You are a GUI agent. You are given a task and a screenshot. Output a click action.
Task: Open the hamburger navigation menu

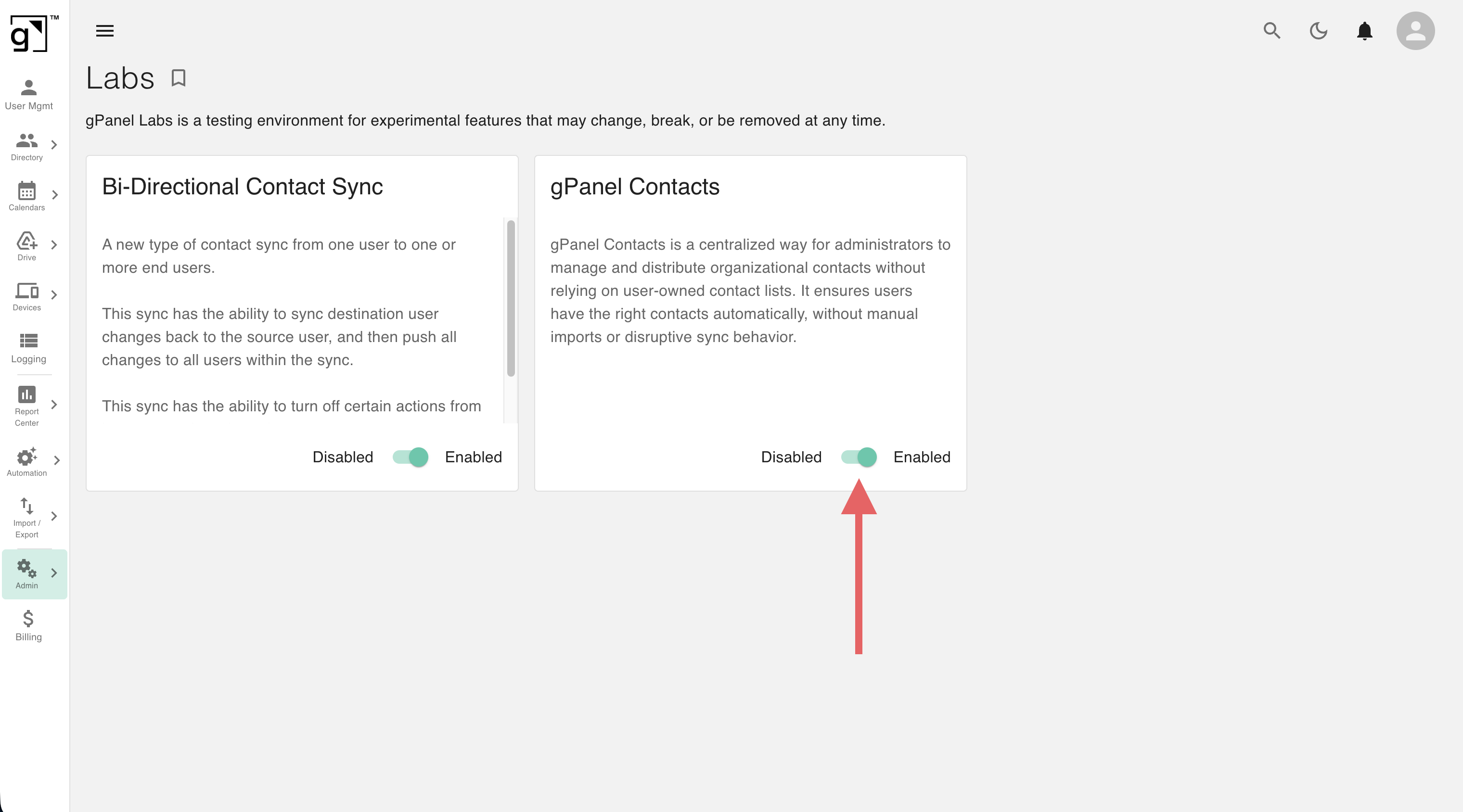104,31
